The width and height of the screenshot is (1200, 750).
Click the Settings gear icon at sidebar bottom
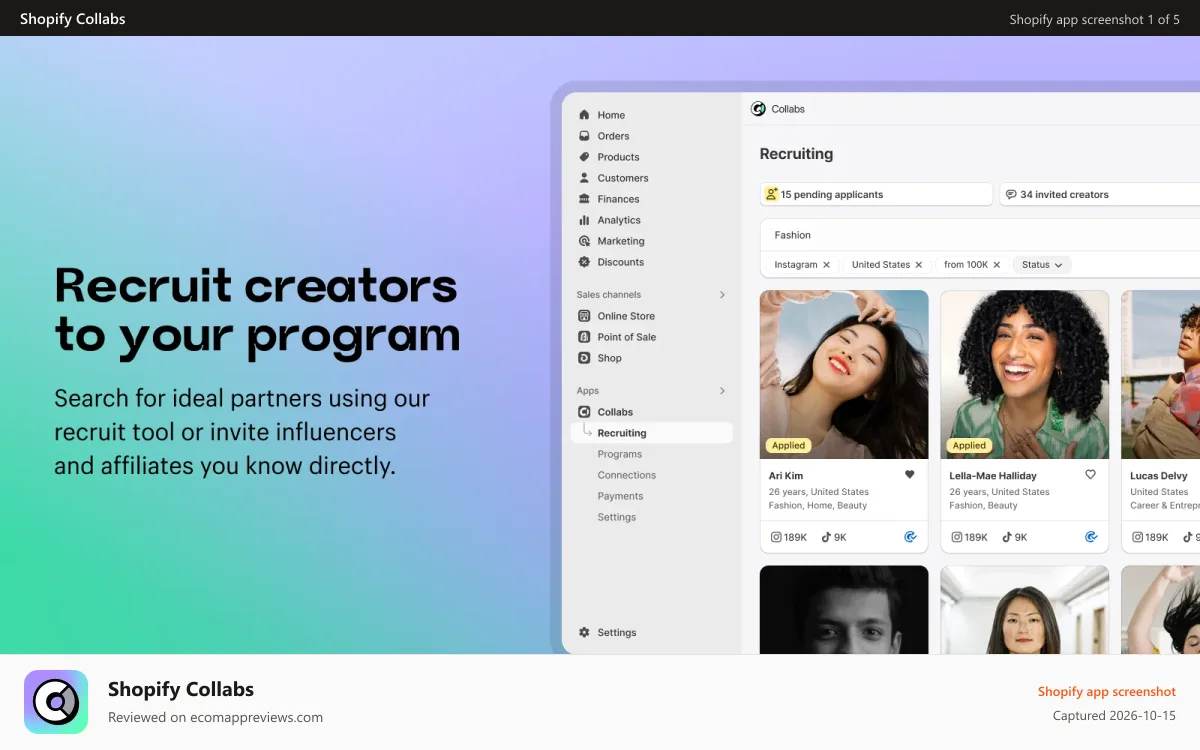(x=584, y=632)
